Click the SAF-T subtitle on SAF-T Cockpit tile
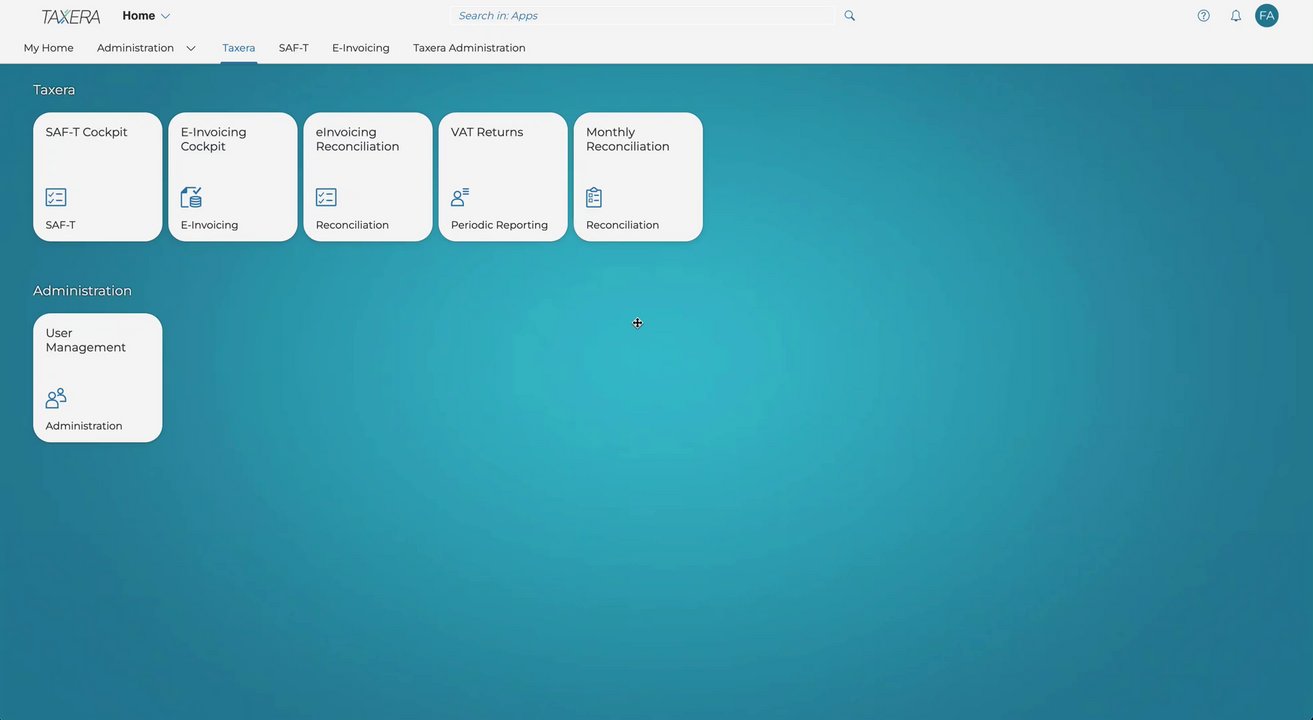 (61, 225)
